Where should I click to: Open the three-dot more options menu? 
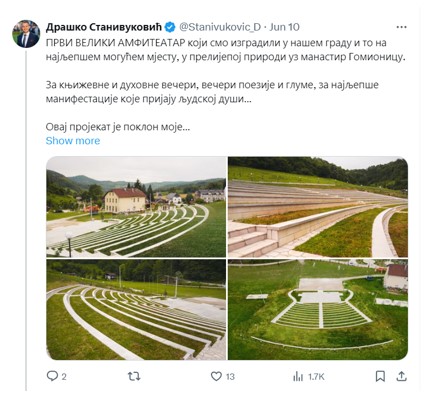[x=401, y=27]
